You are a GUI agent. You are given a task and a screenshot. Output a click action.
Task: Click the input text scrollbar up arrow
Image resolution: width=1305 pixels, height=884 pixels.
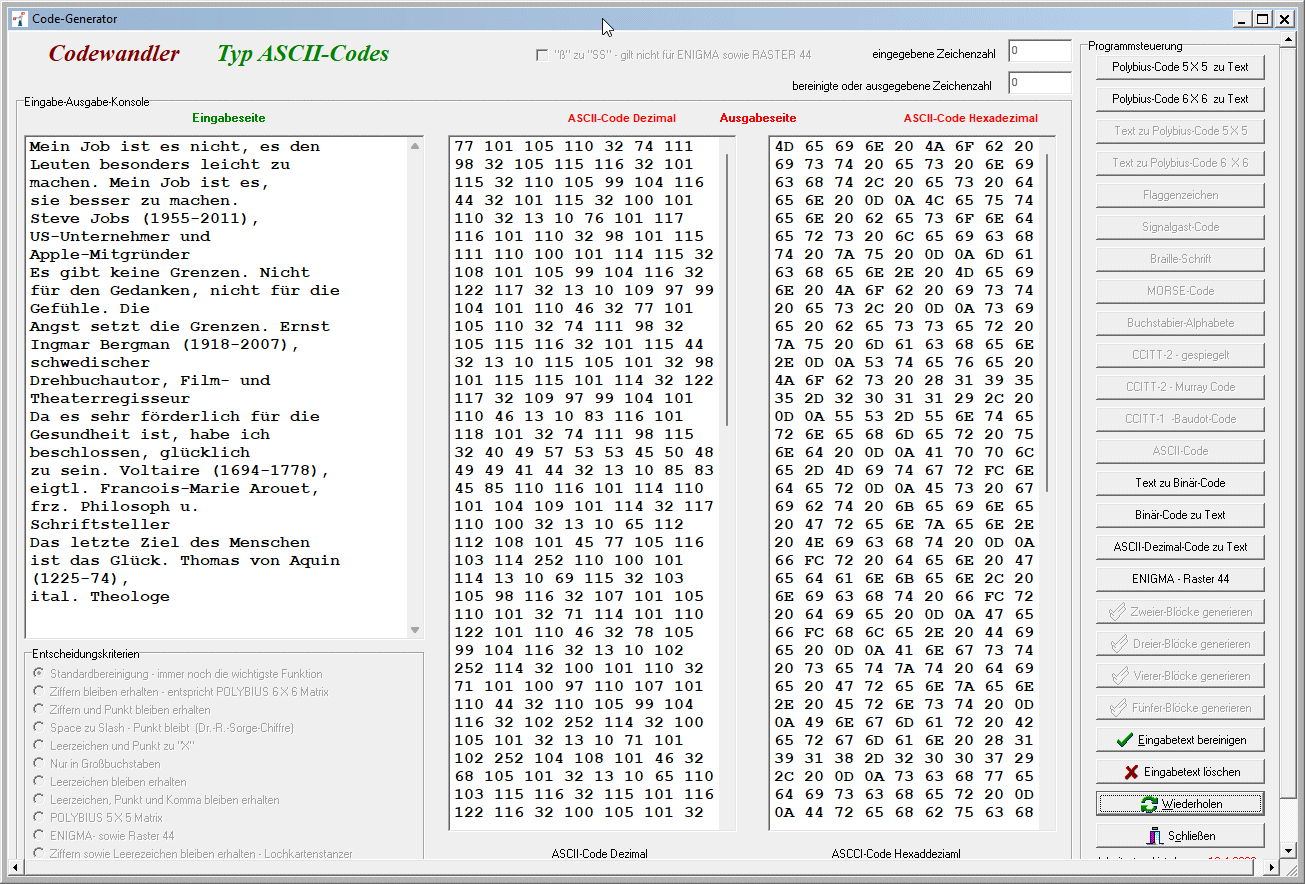click(415, 146)
